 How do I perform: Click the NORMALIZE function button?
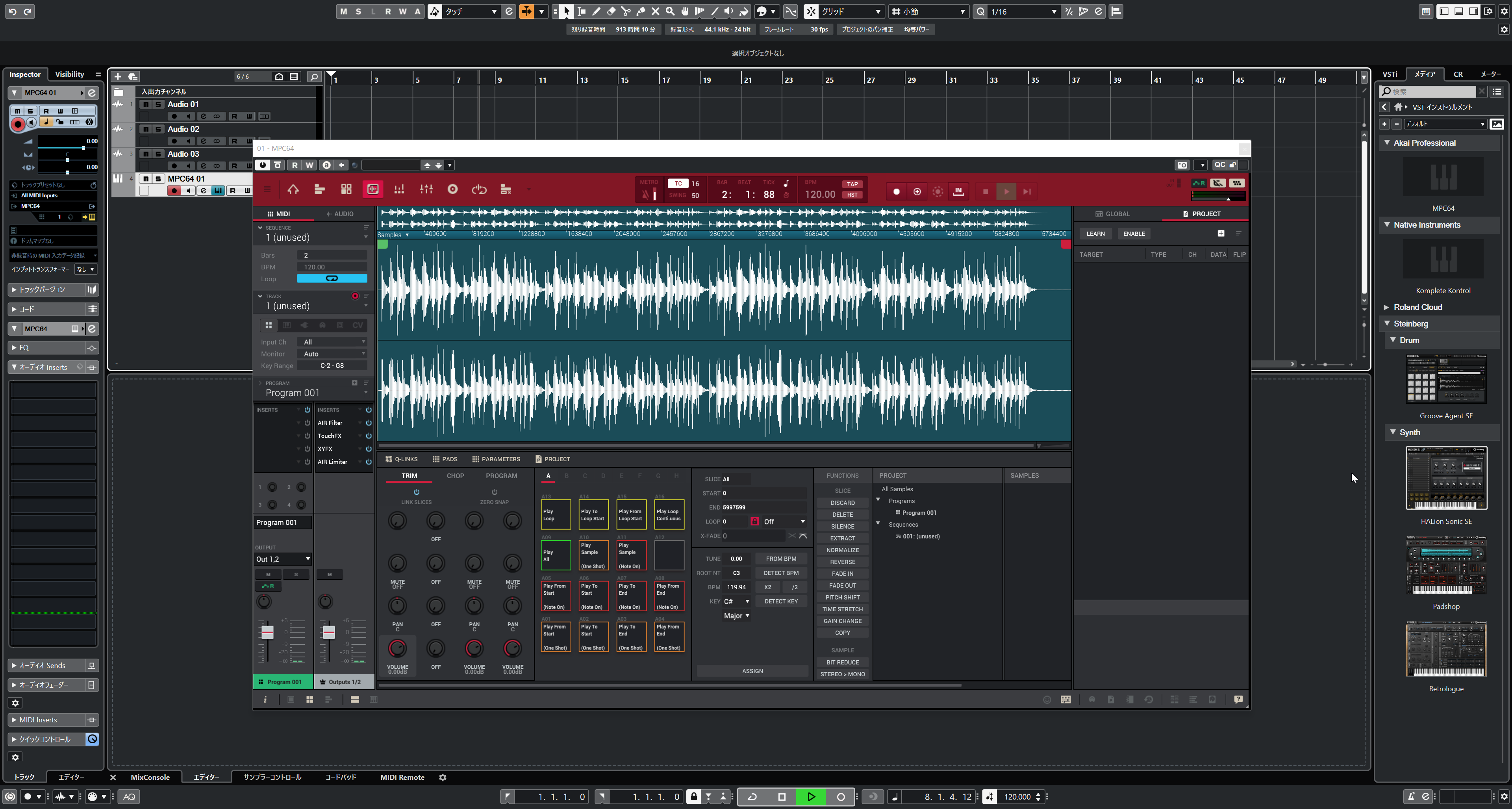pyautogui.click(x=842, y=550)
